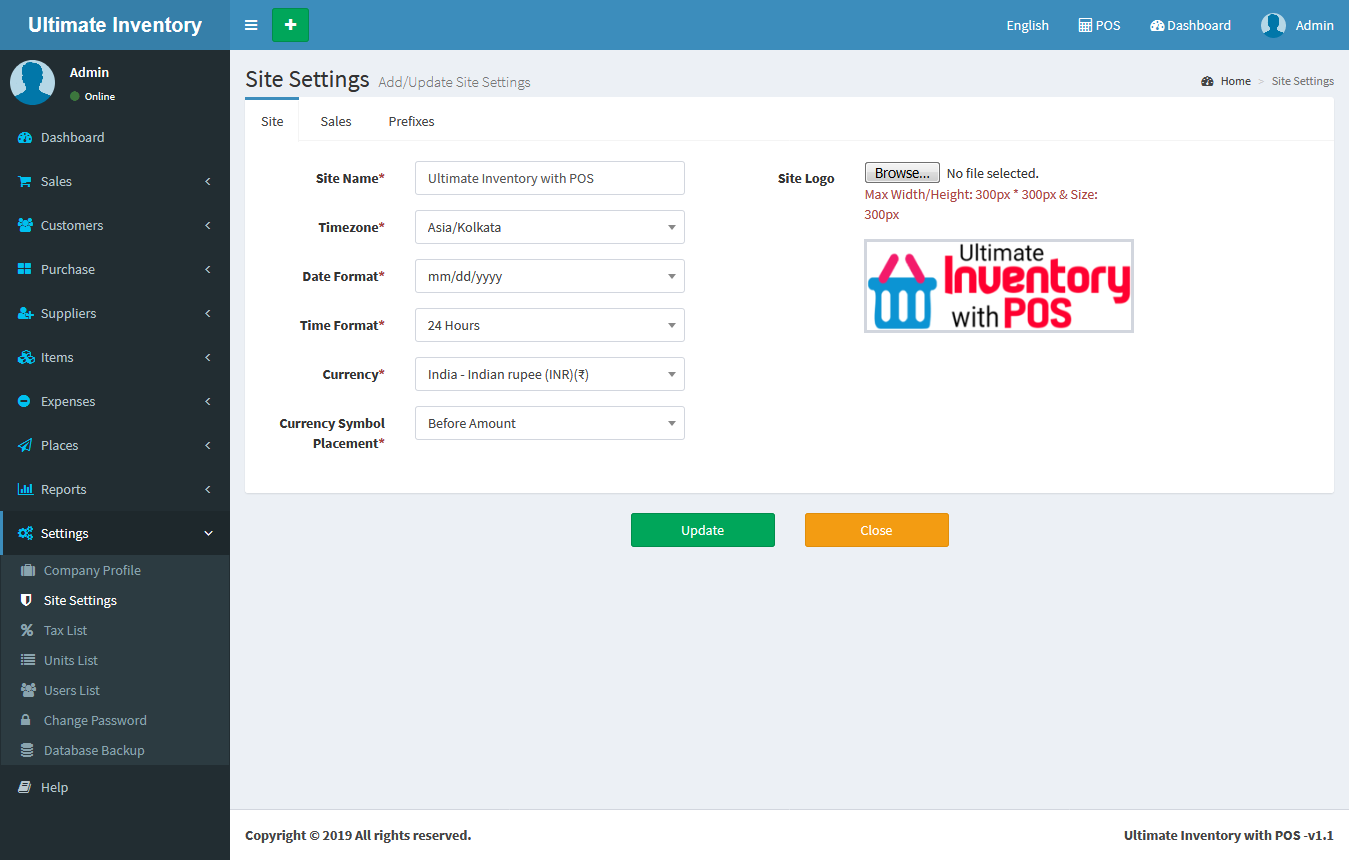Switch to the Sales settings tab
The width and height of the screenshot is (1349, 860).
[x=336, y=121]
